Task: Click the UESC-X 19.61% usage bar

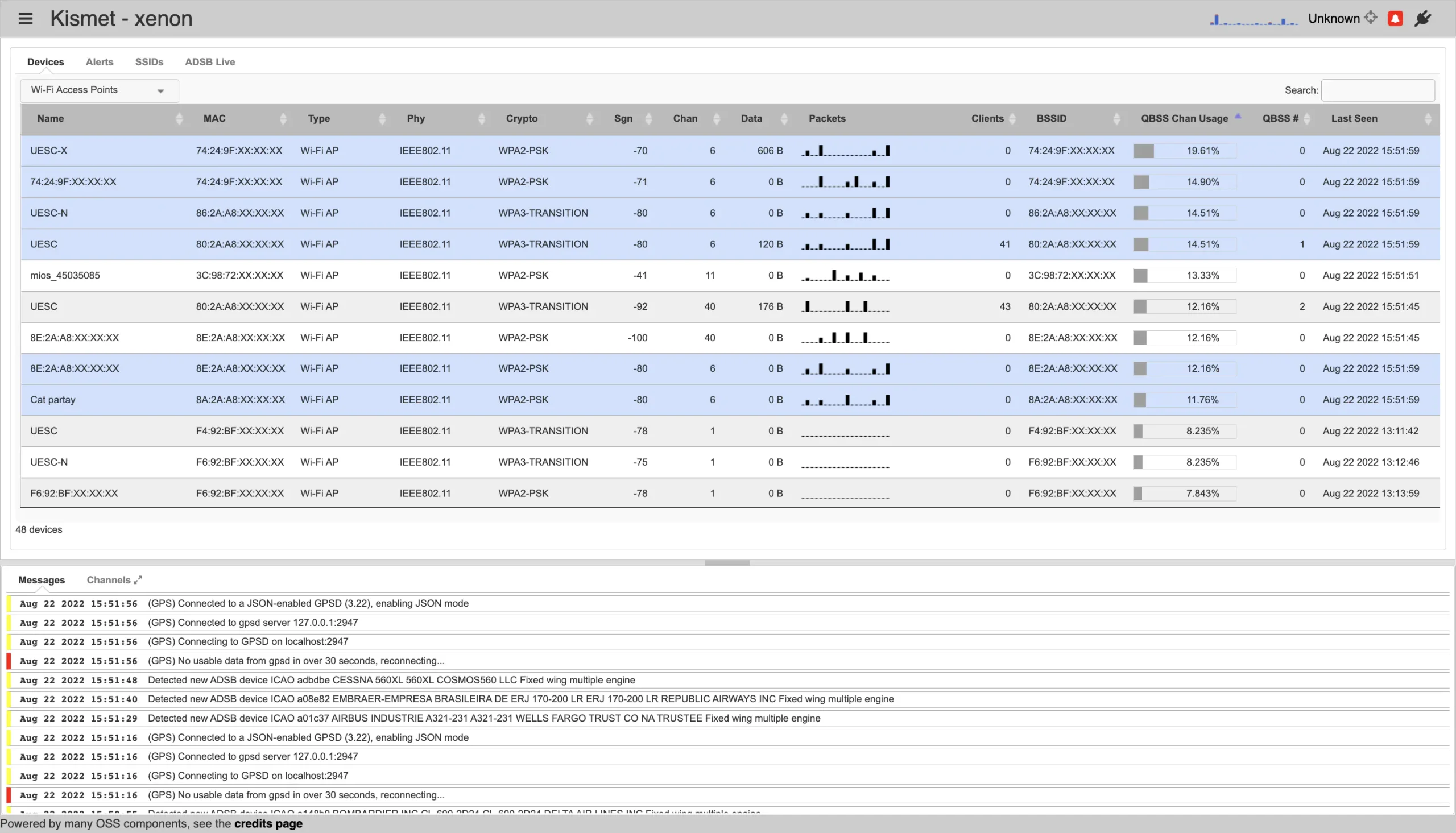Action: [x=1184, y=151]
